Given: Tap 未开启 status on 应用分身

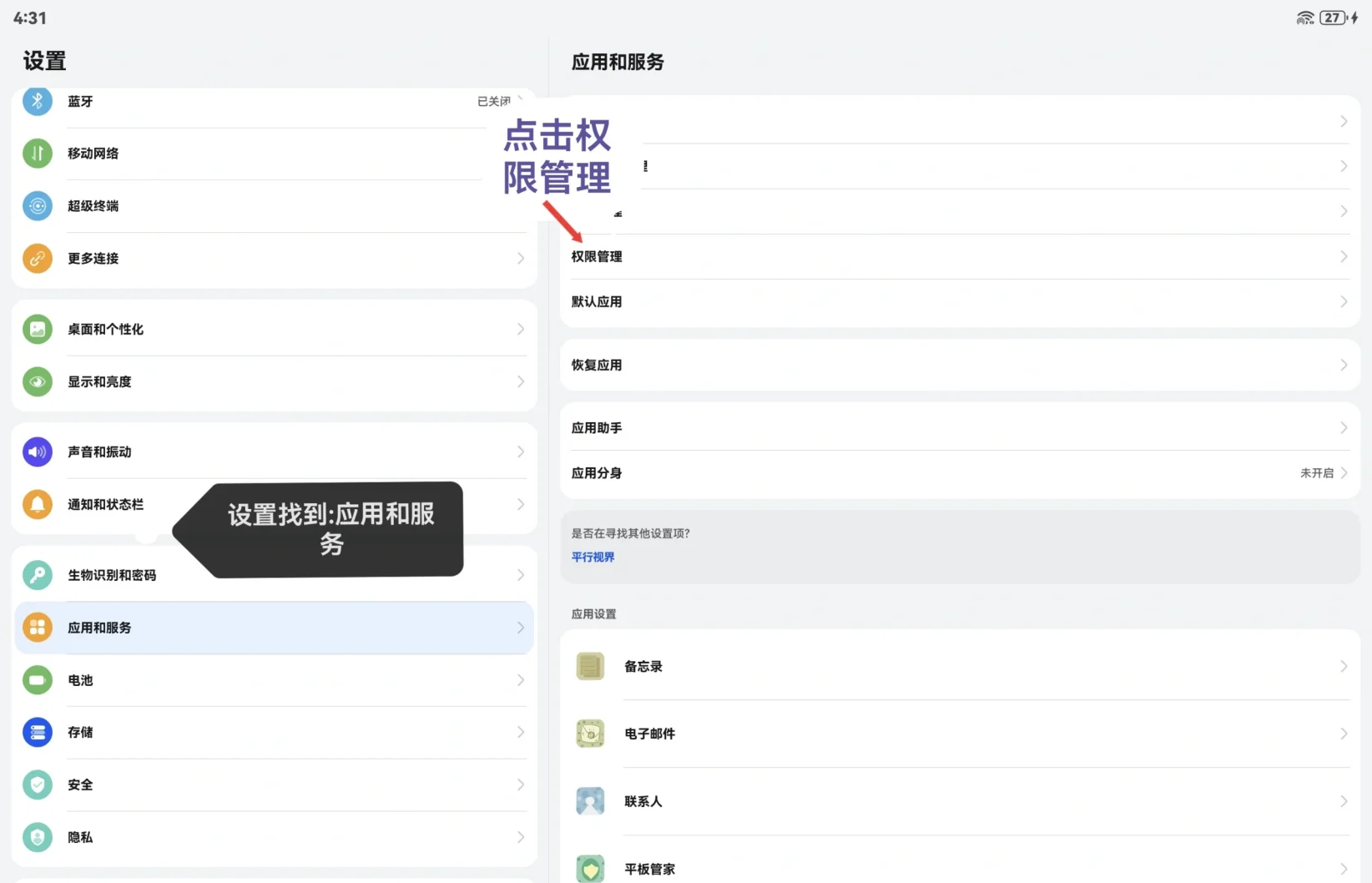Looking at the screenshot, I should click(x=1317, y=473).
